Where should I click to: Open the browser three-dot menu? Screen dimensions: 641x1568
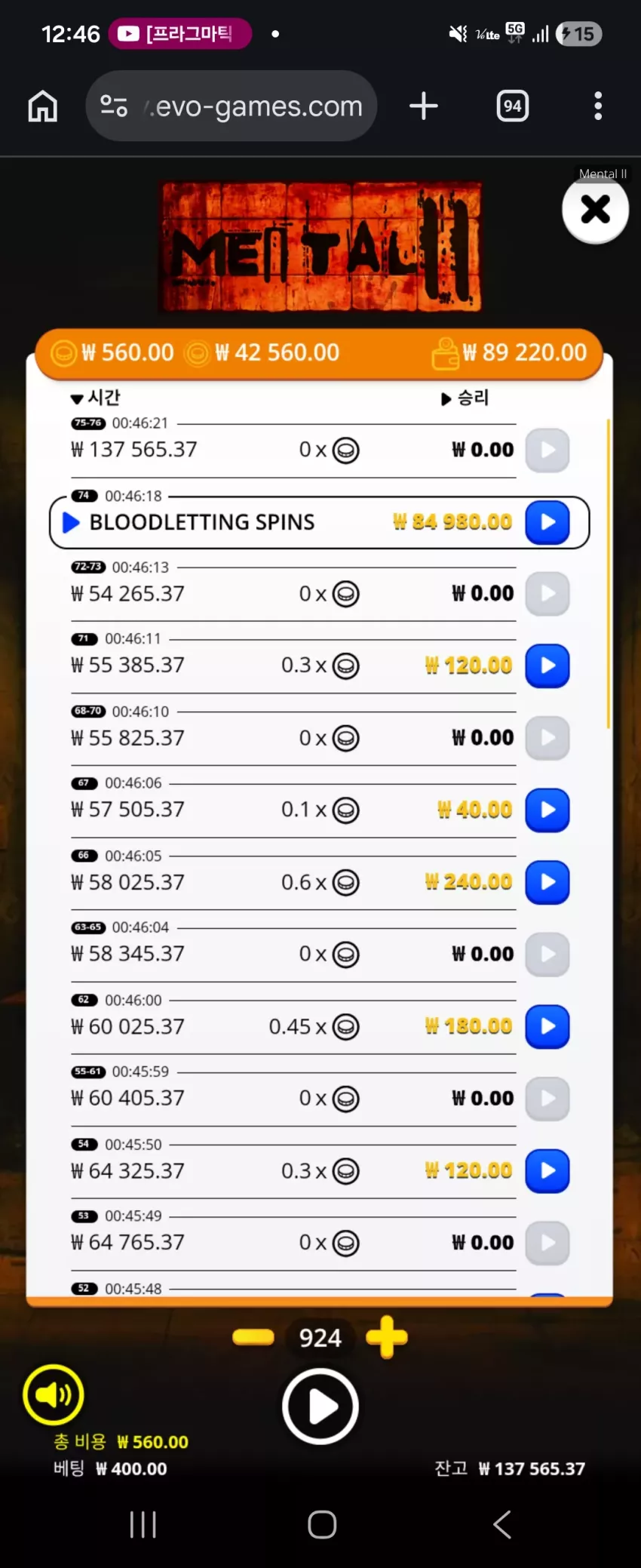click(598, 106)
